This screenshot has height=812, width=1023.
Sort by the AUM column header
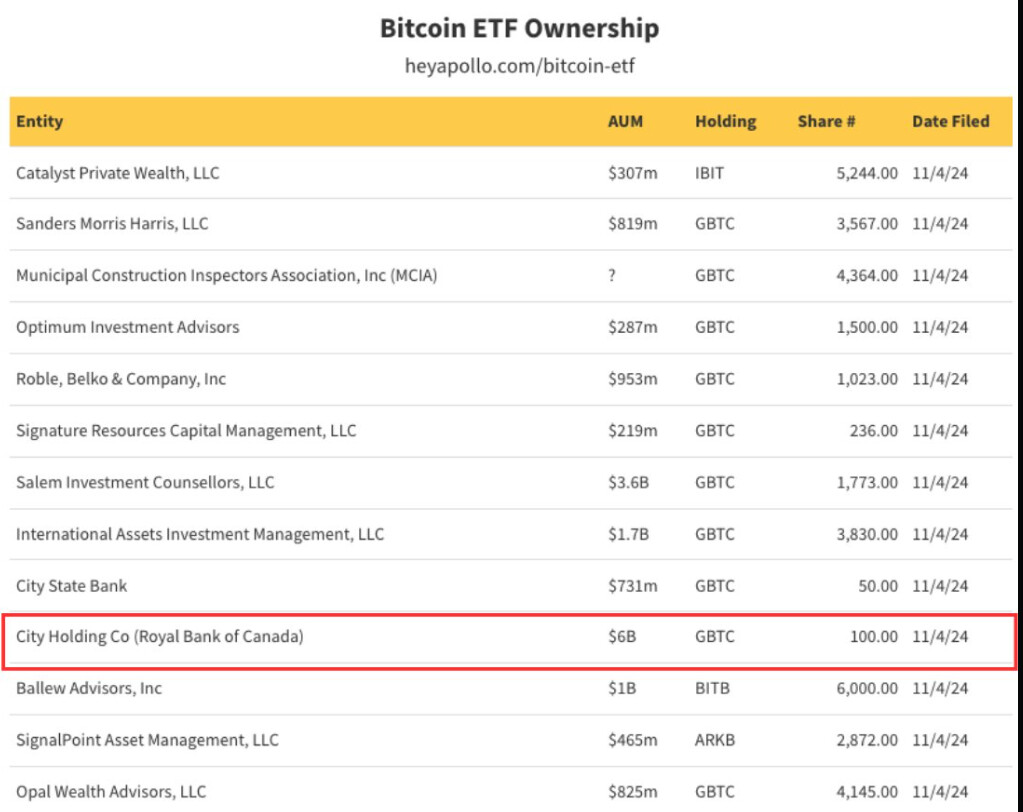pos(625,121)
